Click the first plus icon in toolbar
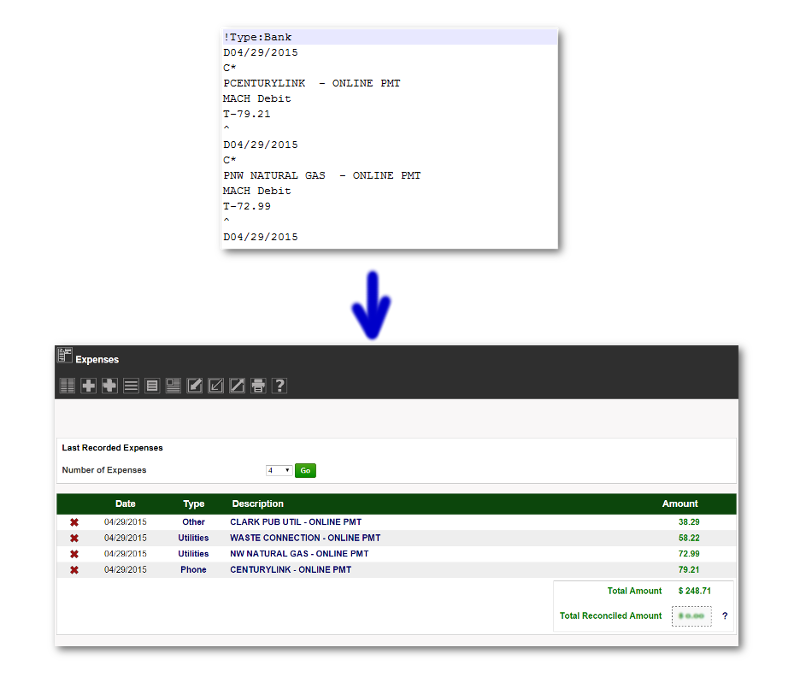Image resolution: width=800 pixels, height=689 pixels. 89,386
